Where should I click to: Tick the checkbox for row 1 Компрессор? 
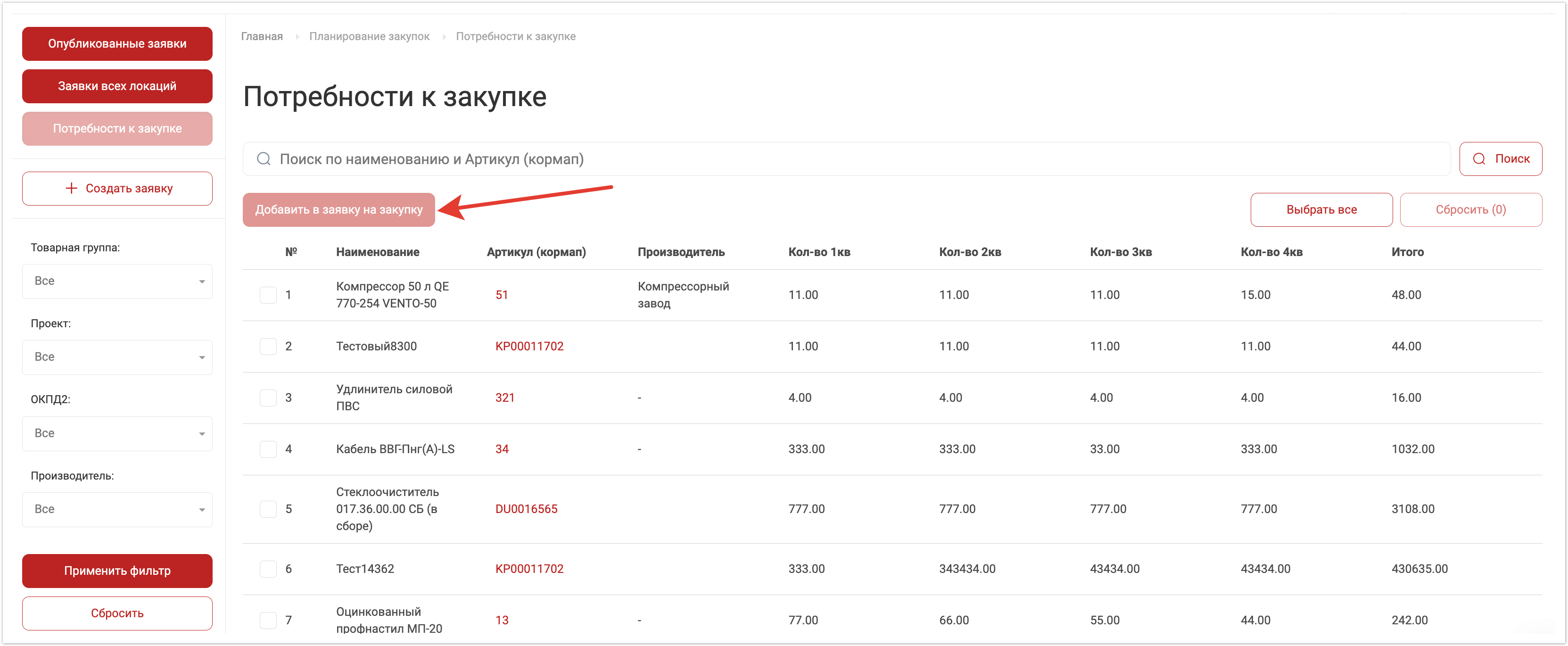click(x=268, y=295)
